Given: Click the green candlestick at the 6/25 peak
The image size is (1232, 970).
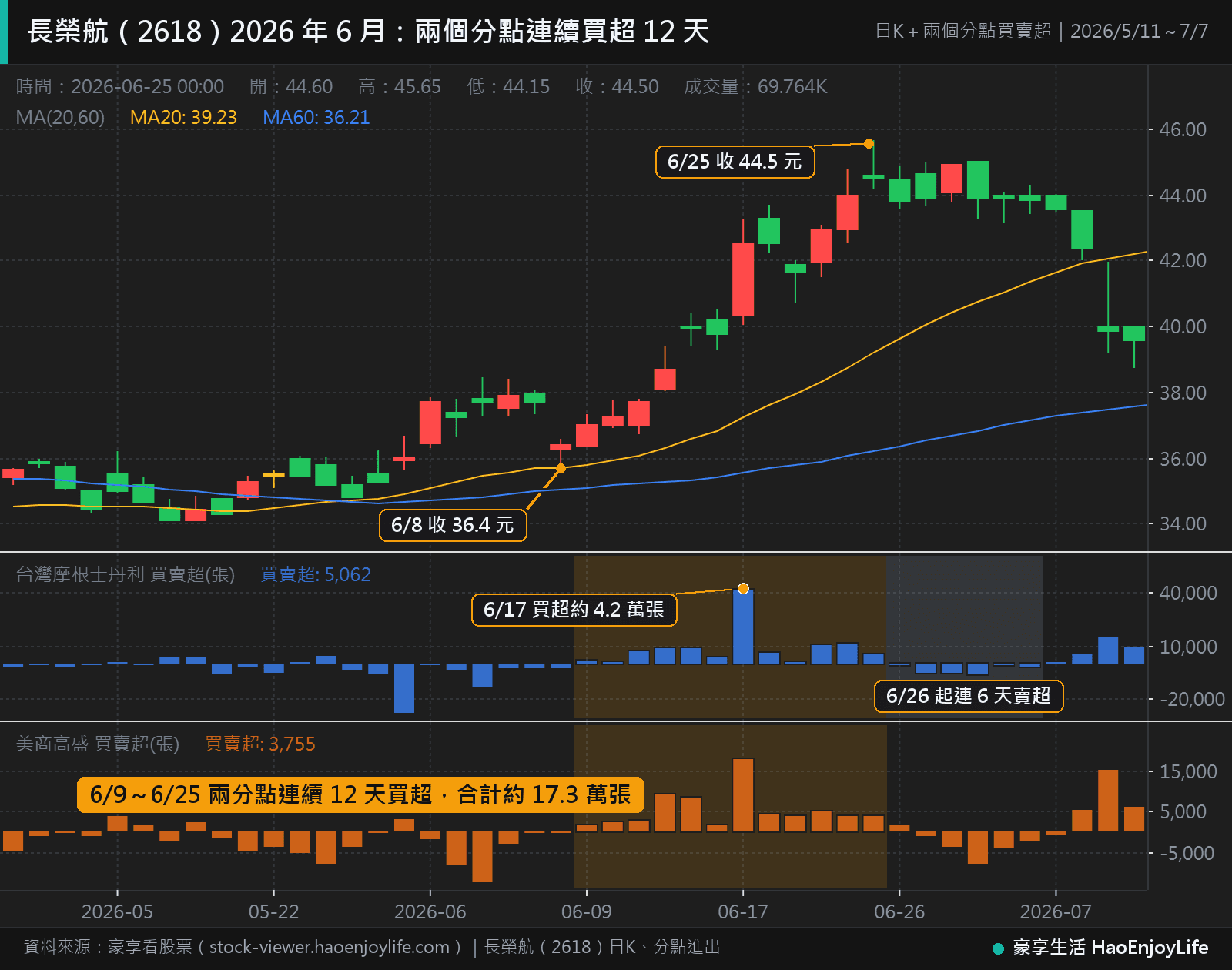Looking at the screenshot, I should pyautogui.click(x=873, y=177).
